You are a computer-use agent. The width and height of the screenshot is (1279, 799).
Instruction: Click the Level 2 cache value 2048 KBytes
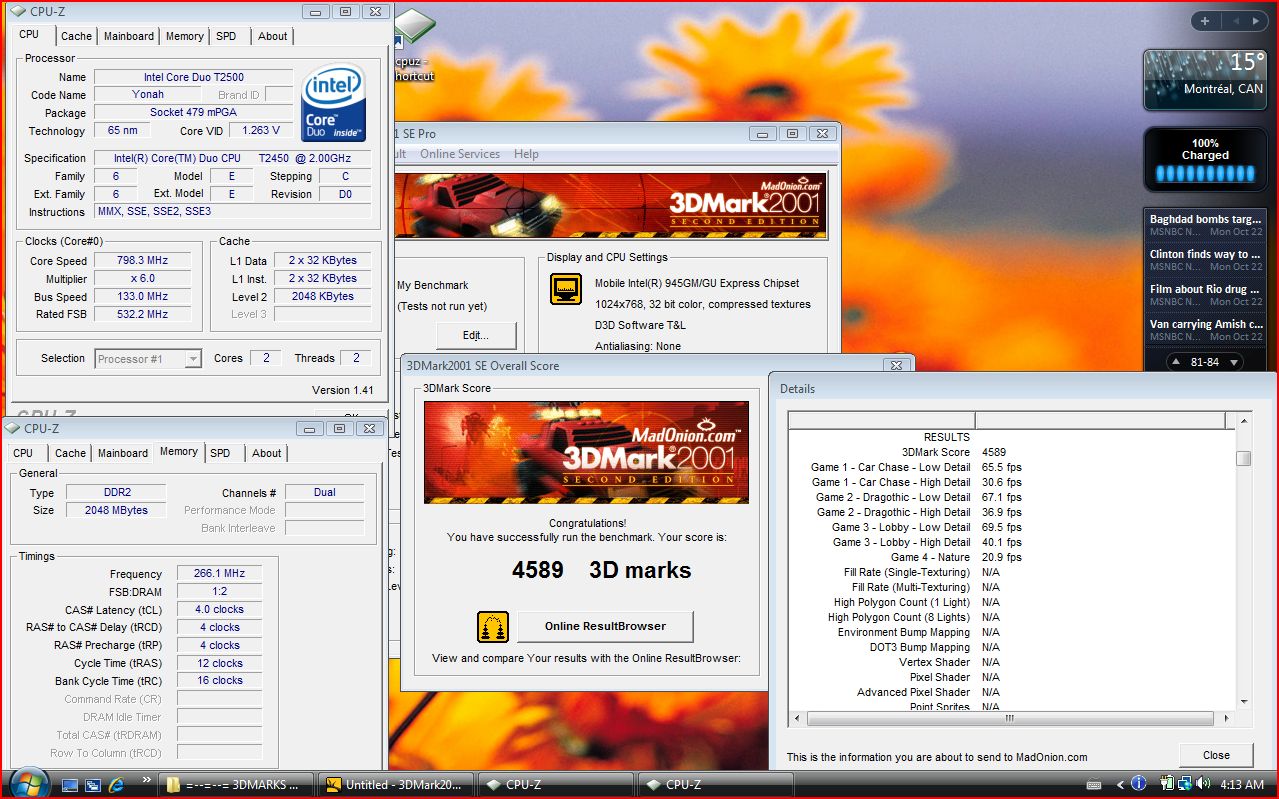click(322, 297)
